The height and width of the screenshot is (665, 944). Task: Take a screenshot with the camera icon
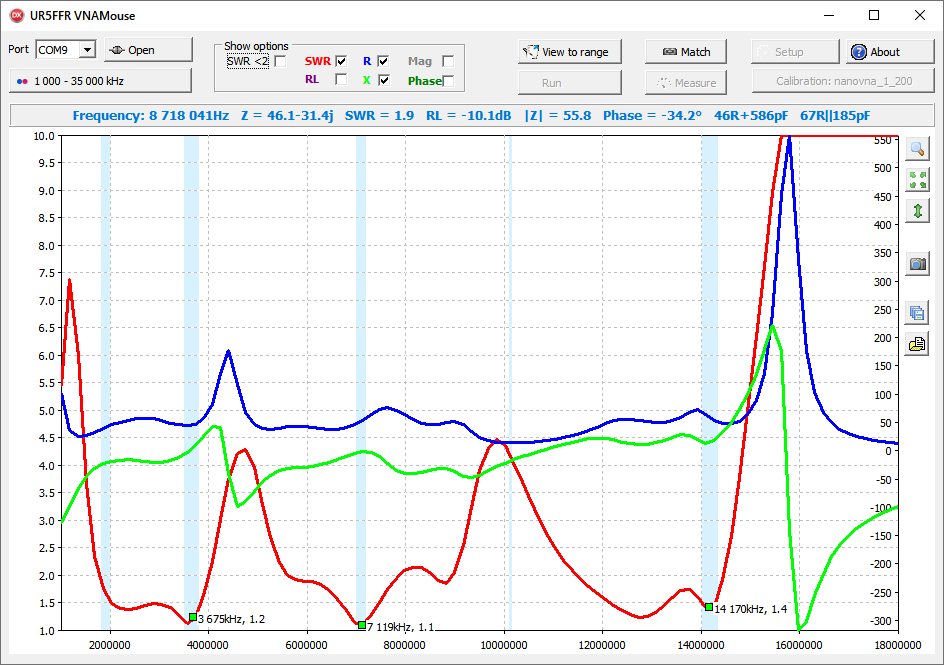click(917, 265)
